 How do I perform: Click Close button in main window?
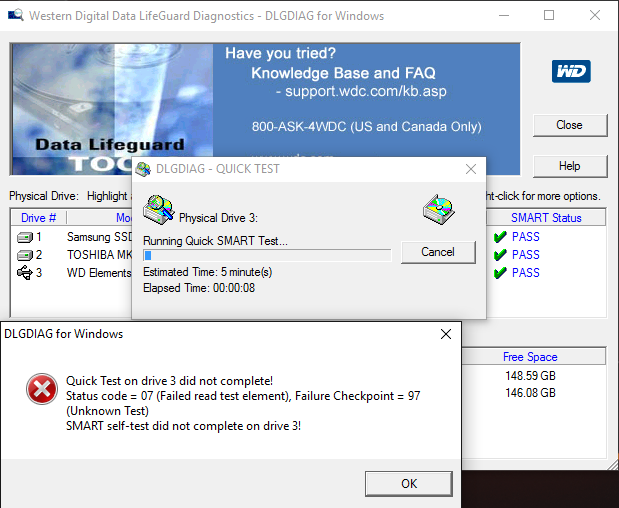(569, 125)
